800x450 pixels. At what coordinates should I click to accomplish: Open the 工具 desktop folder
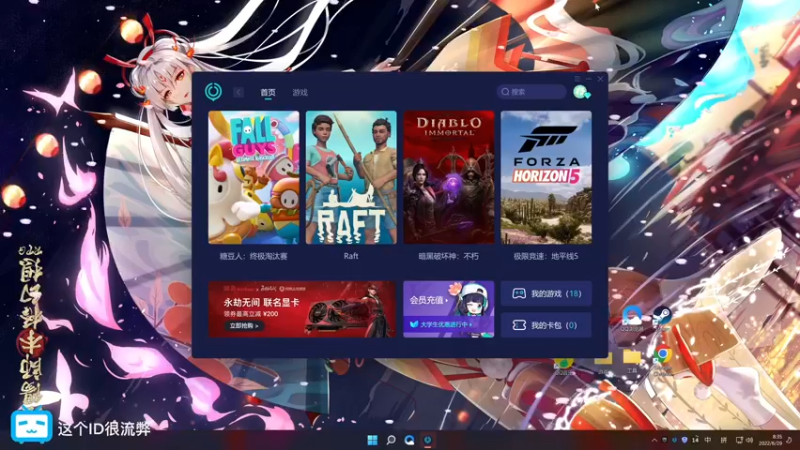[632, 361]
